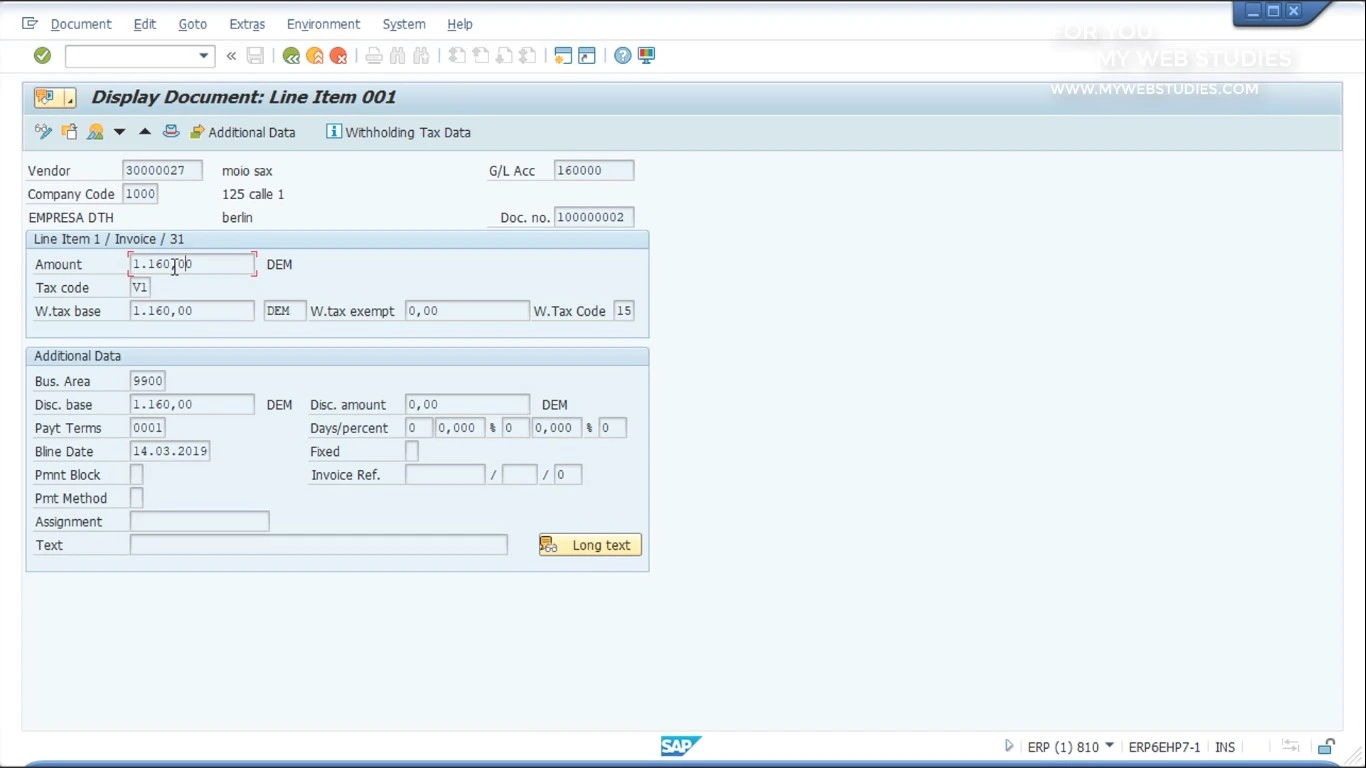Toggle the Fixed checkbox
This screenshot has width=1366, height=768.
(411, 452)
